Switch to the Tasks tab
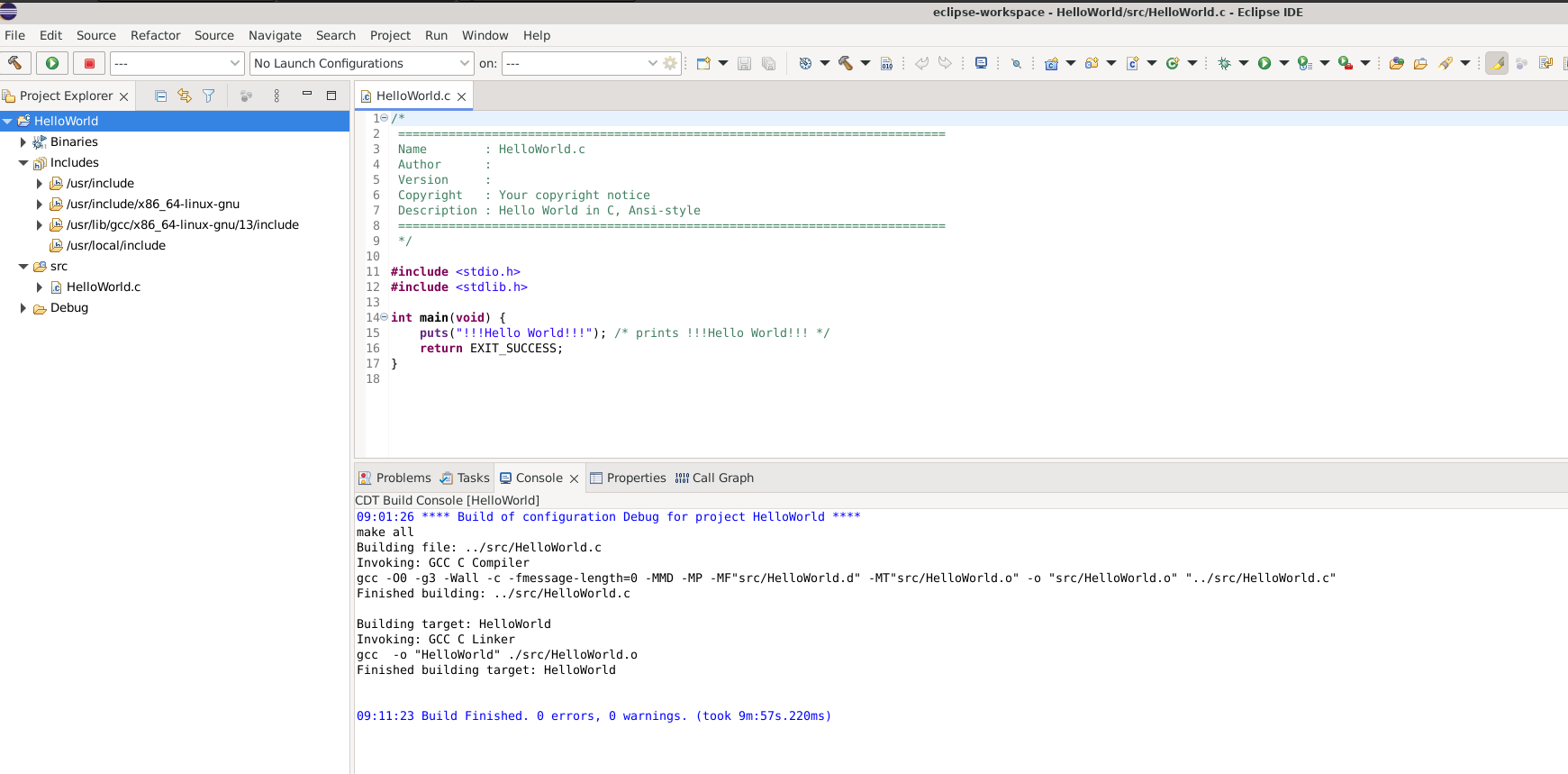The image size is (1568, 774). coord(465,478)
